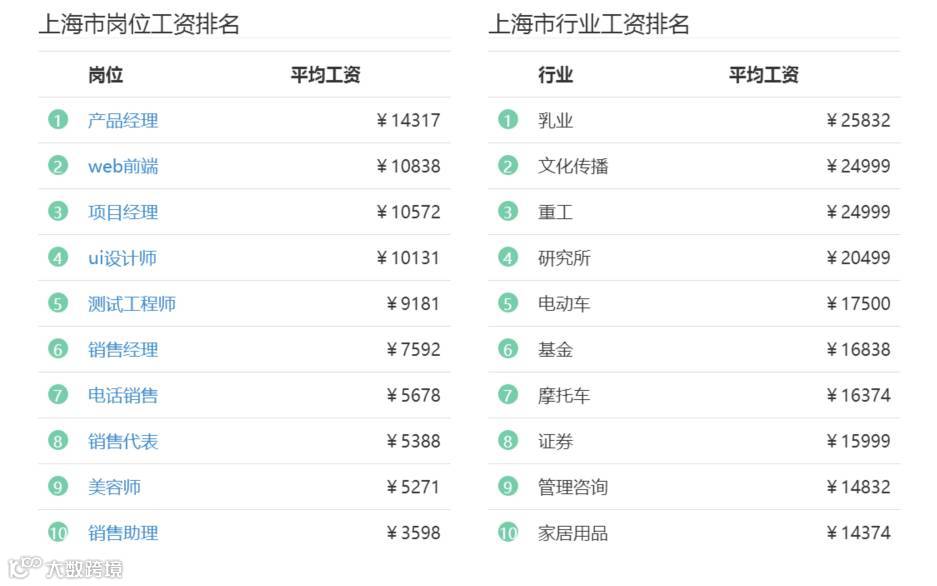Open the 测试工程师 link

(131, 304)
